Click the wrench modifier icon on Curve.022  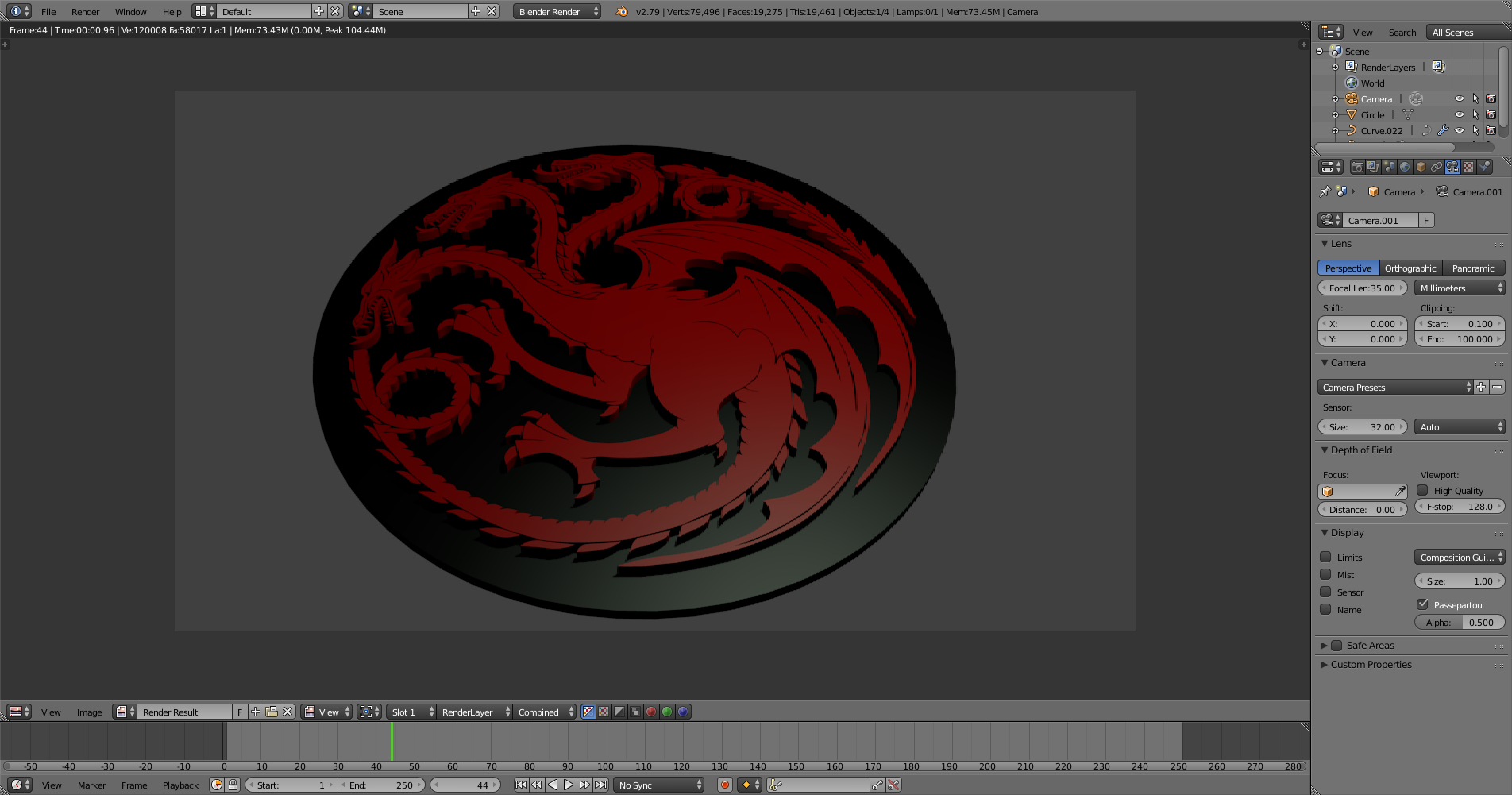[x=1443, y=130]
